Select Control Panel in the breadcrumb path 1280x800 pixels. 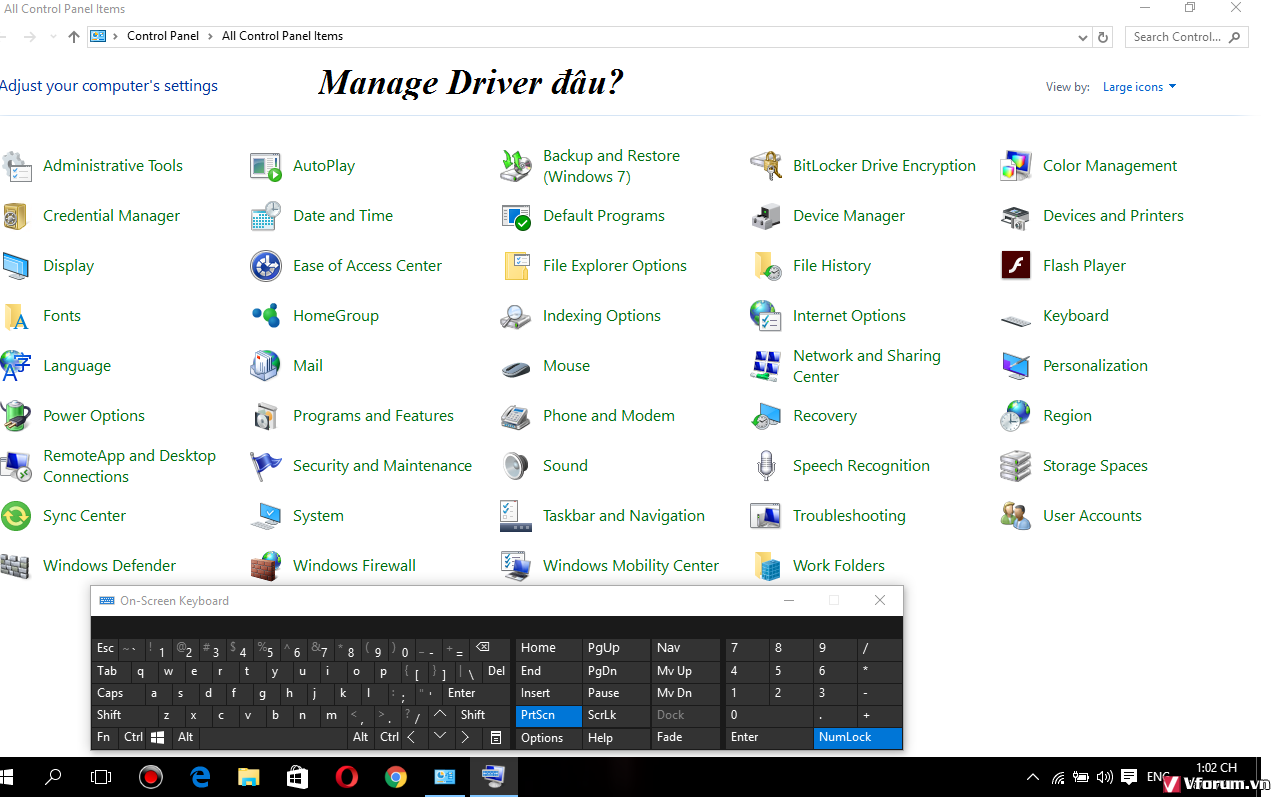[x=162, y=36]
